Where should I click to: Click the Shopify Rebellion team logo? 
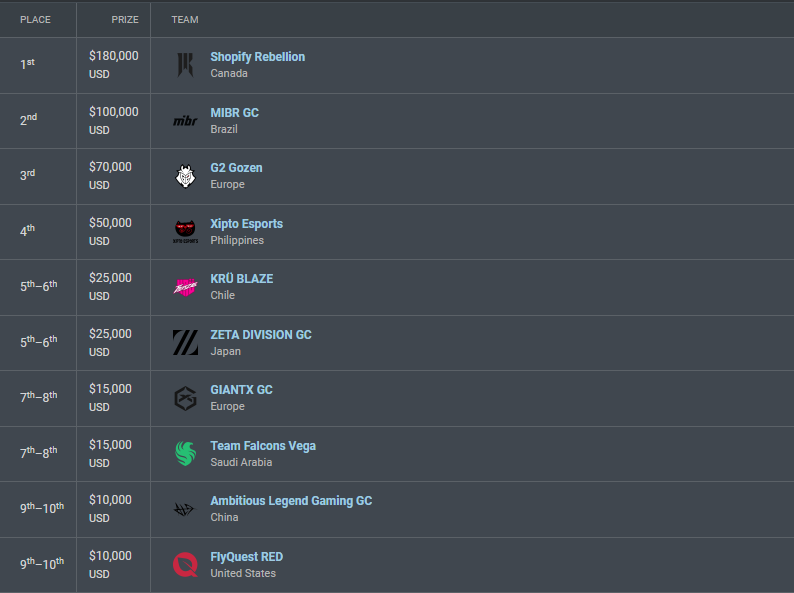185,65
